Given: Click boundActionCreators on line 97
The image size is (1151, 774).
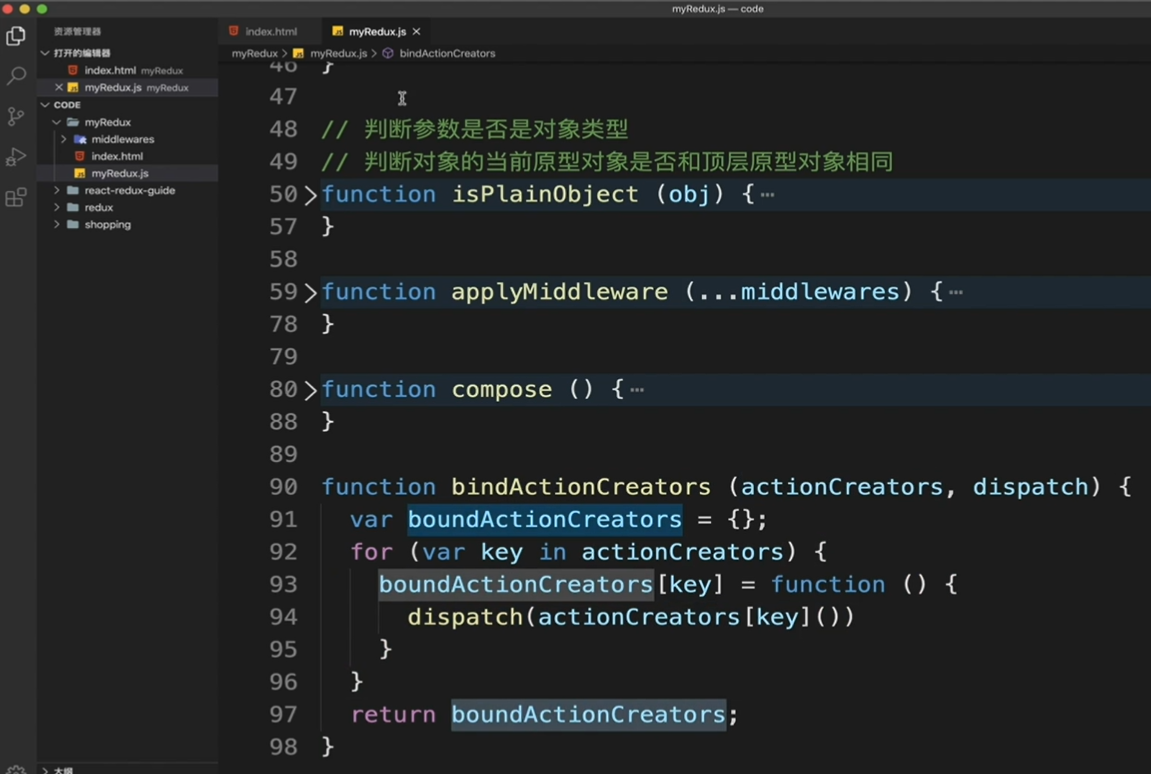Looking at the screenshot, I should point(588,715).
